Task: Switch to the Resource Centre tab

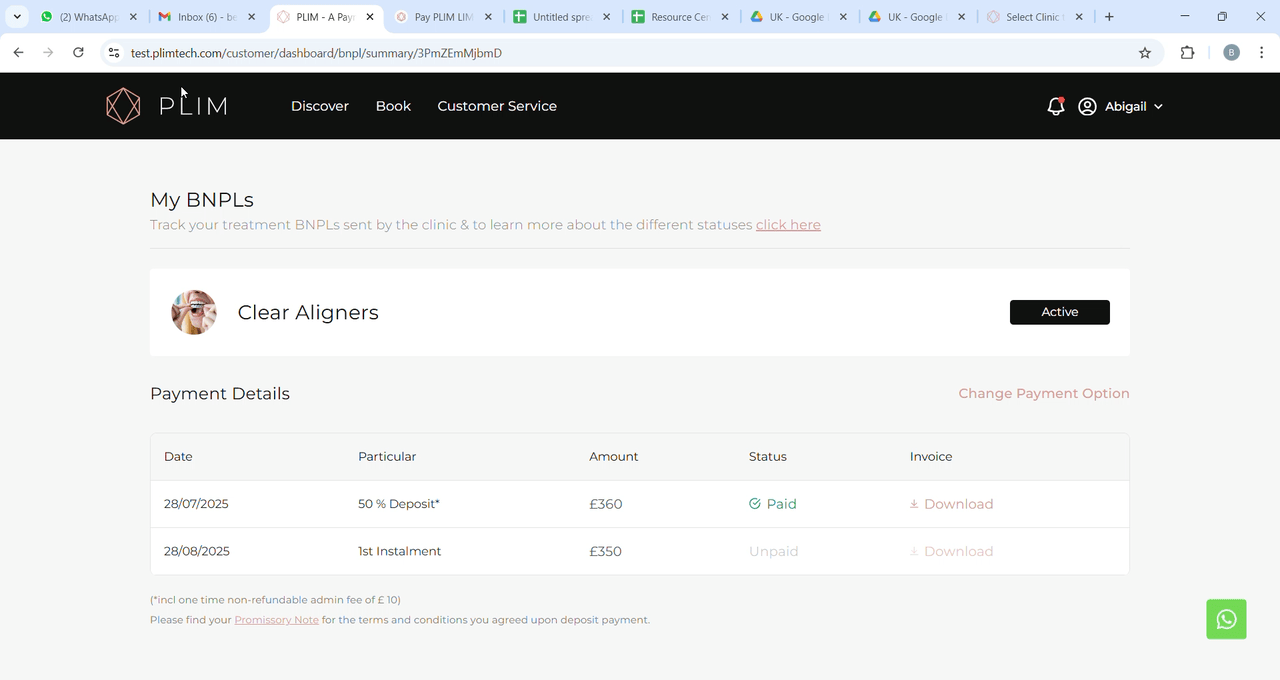Action: (680, 17)
